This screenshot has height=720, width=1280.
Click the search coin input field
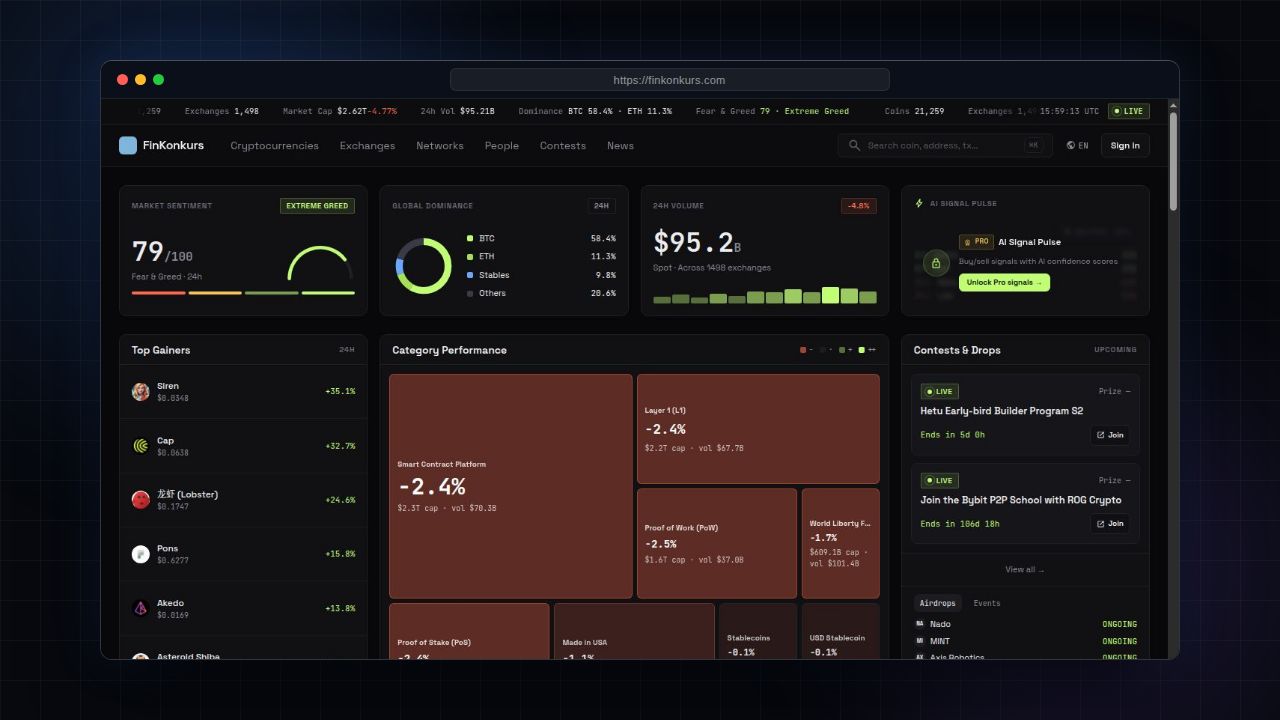[x=945, y=145]
